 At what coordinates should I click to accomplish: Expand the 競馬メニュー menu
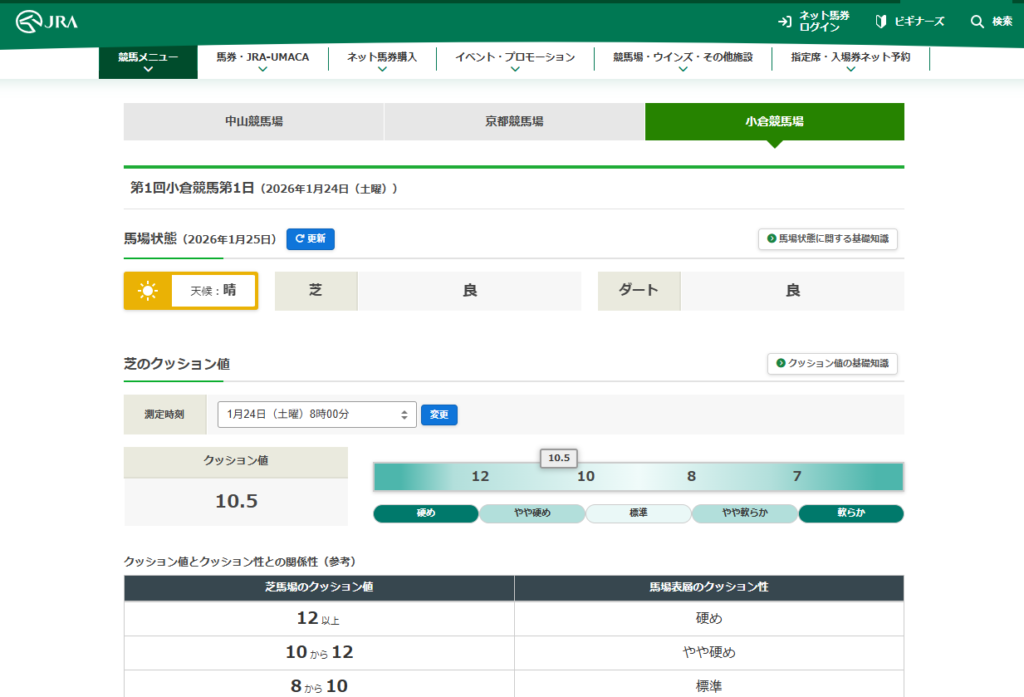(x=148, y=61)
